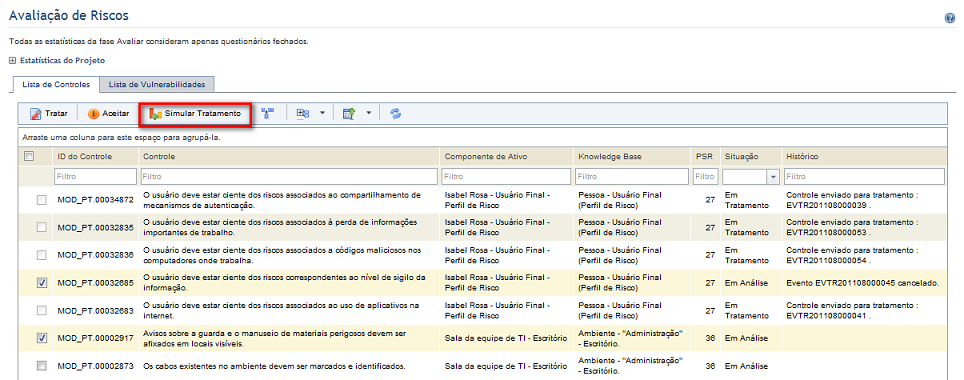The image size is (964, 380).
Task: Check the box for MOD_PT.00032836
Action: point(41,255)
